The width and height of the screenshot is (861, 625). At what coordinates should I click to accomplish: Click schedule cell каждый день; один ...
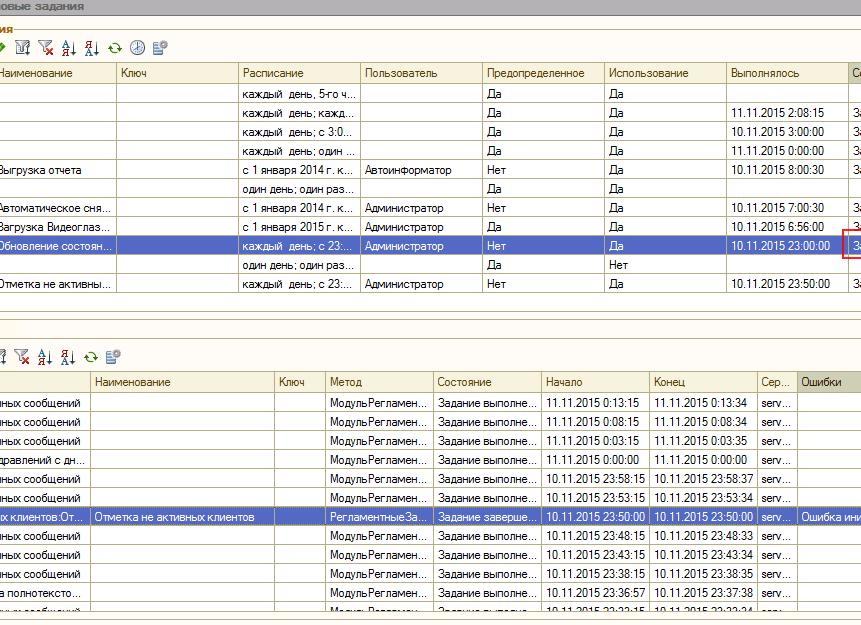299,150
